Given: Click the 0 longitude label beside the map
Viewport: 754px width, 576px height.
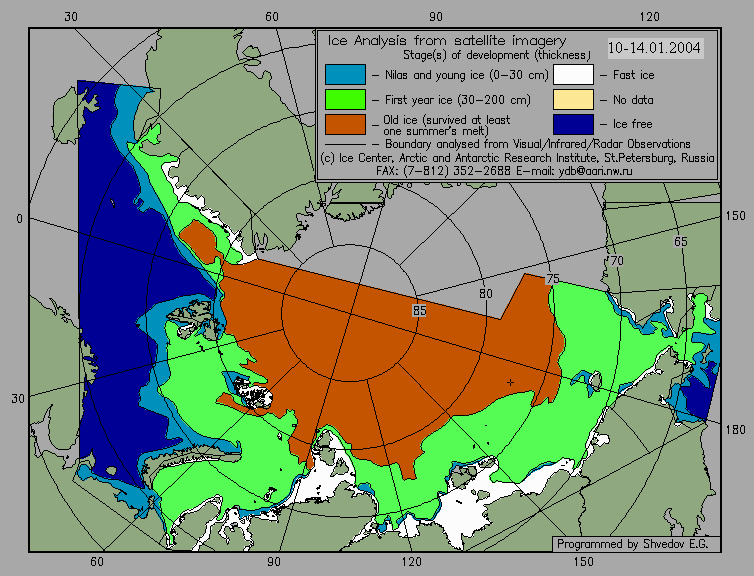Looking at the screenshot, I should tap(19, 219).
